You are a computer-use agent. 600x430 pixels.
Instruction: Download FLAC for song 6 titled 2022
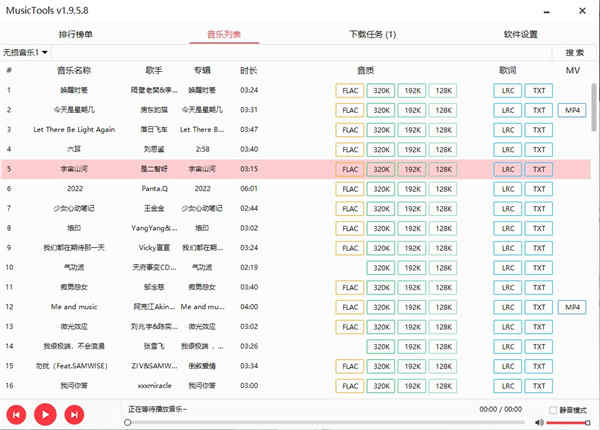click(350, 189)
